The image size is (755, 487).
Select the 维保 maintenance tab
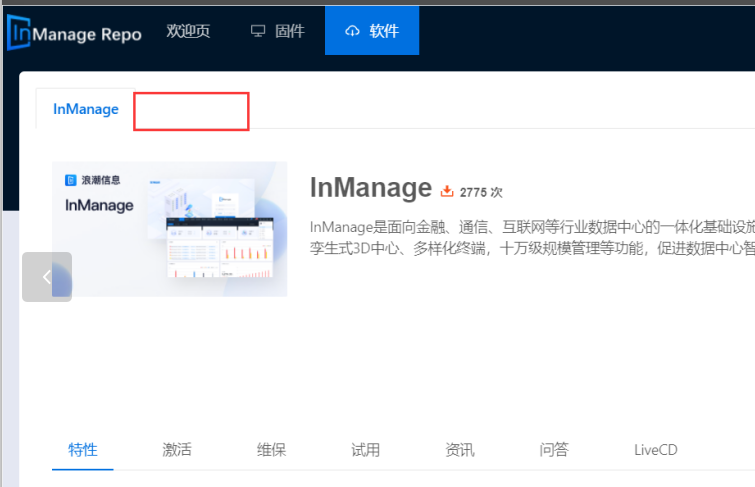pos(271,450)
